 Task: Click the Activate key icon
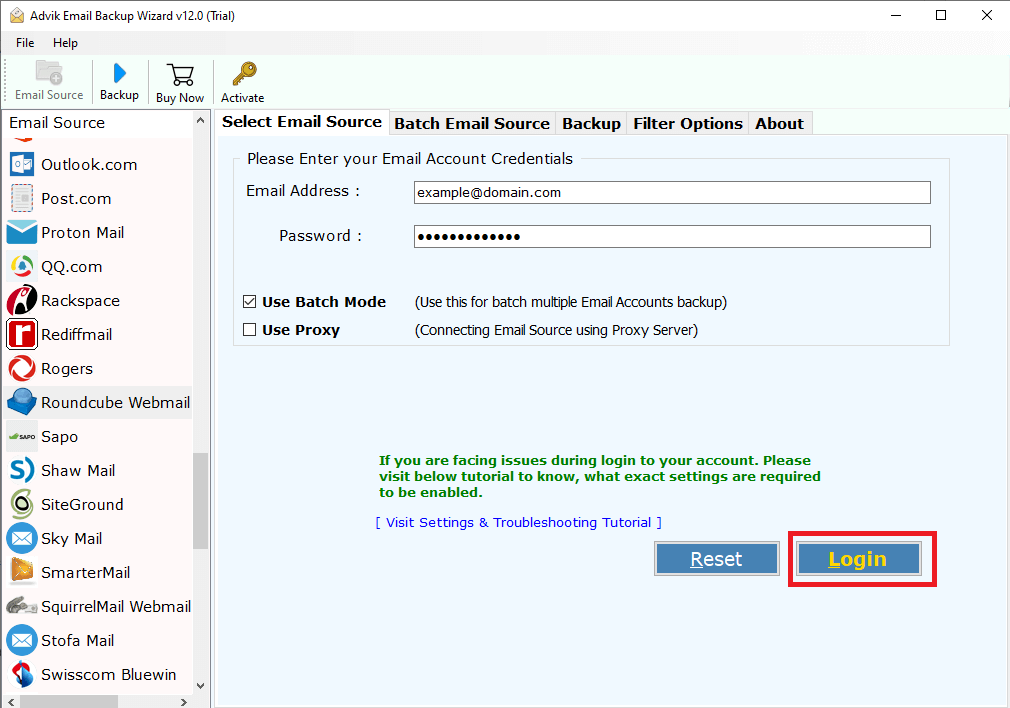tap(242, 80)
